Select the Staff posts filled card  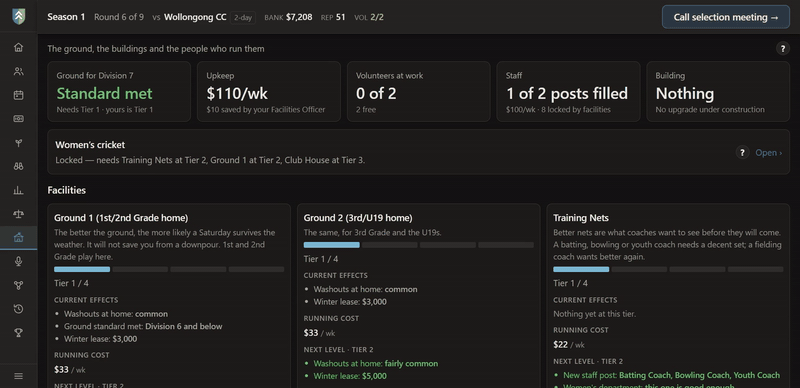pos(568,92)
